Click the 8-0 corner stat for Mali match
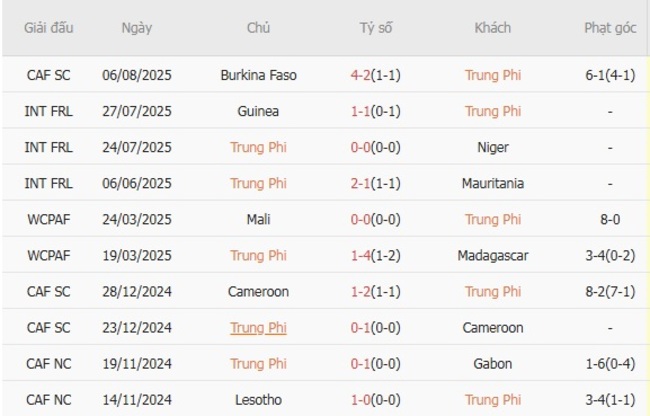This screenshot has height=416, width=650. [x=609, y=219]
